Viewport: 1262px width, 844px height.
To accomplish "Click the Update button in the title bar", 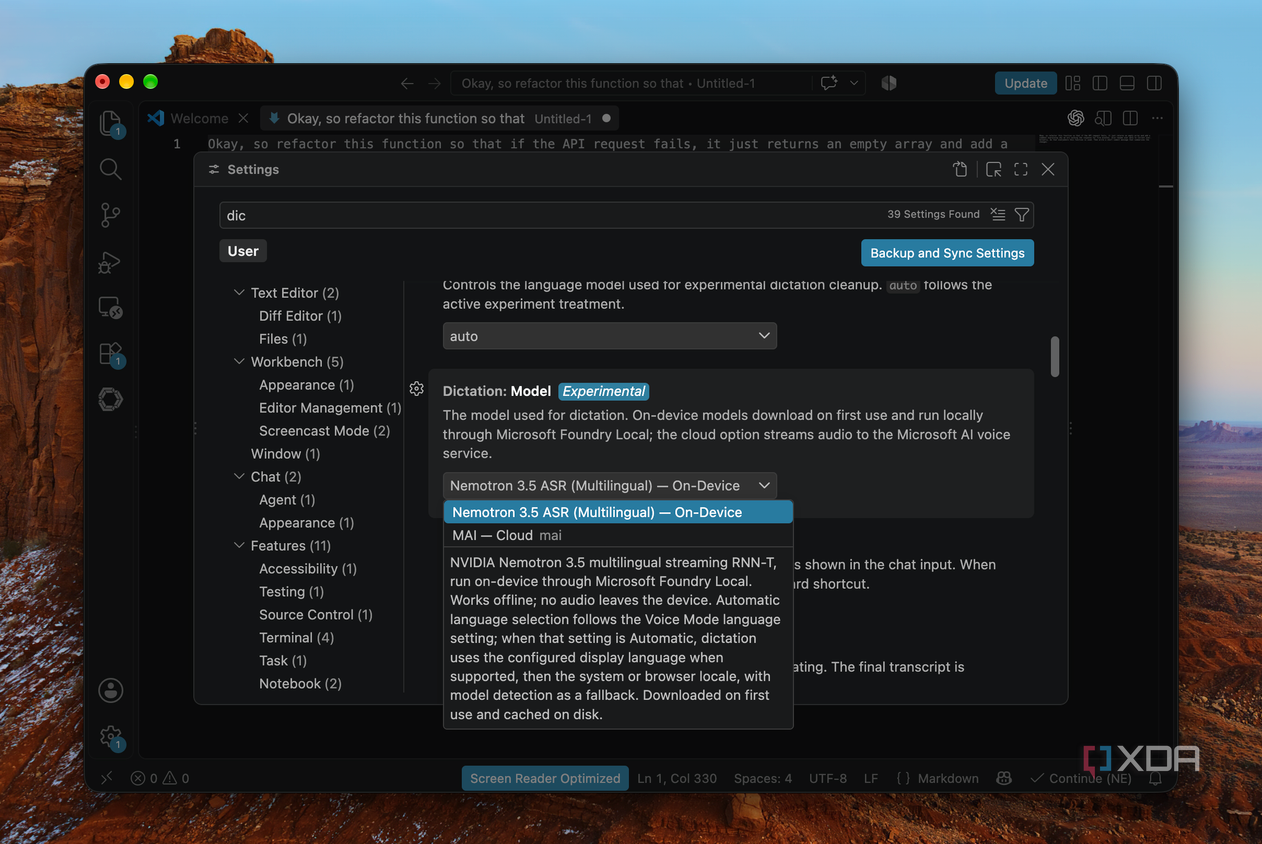I will coord(1026,83).
